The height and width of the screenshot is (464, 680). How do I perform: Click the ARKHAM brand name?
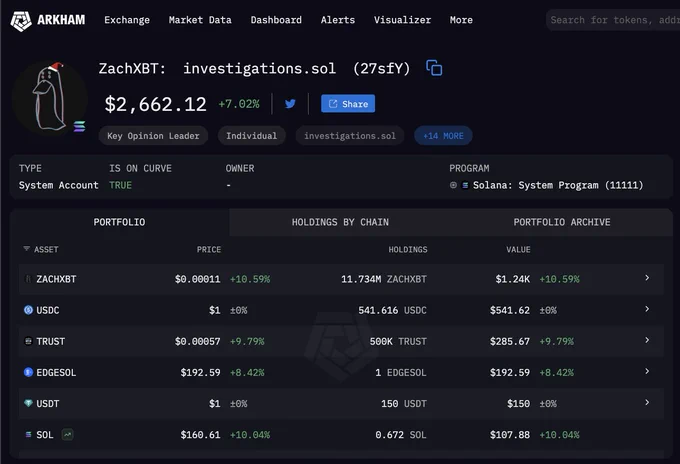point(61,20)
